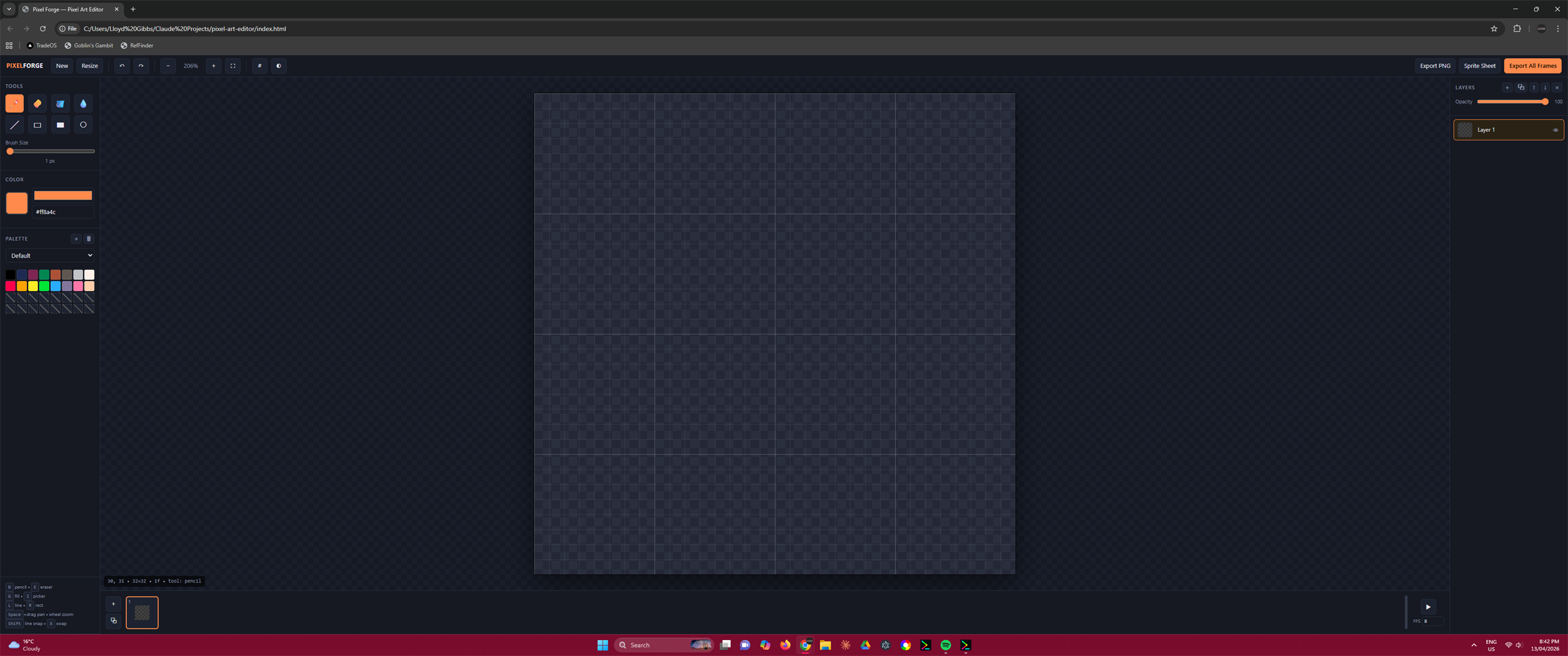1568x656 pixels.
Task: Open the Windows Start menu
Action: [603, 645]
